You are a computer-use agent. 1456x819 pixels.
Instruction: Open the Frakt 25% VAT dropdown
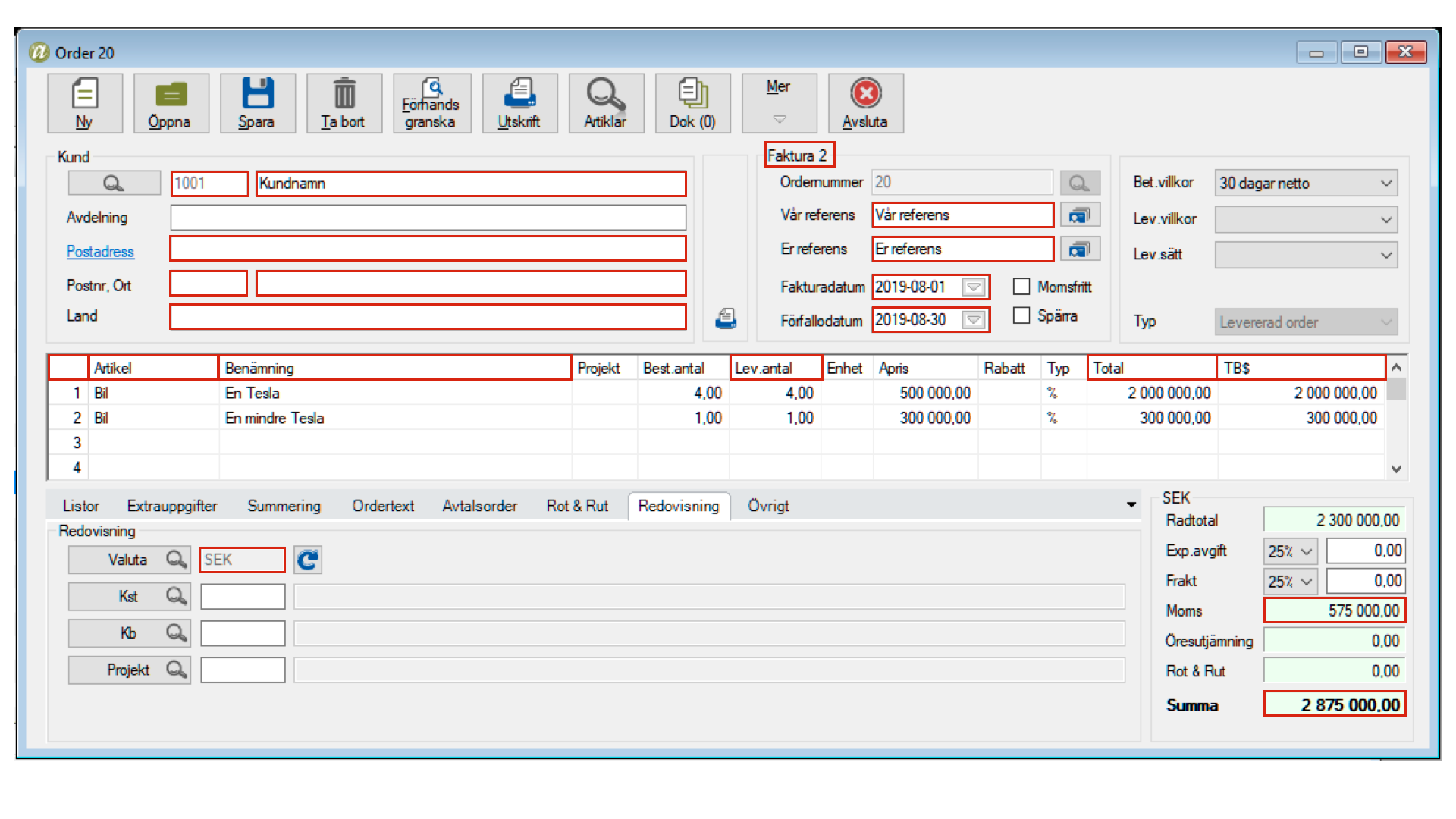pyautogui.click(x=1307, y=582)
